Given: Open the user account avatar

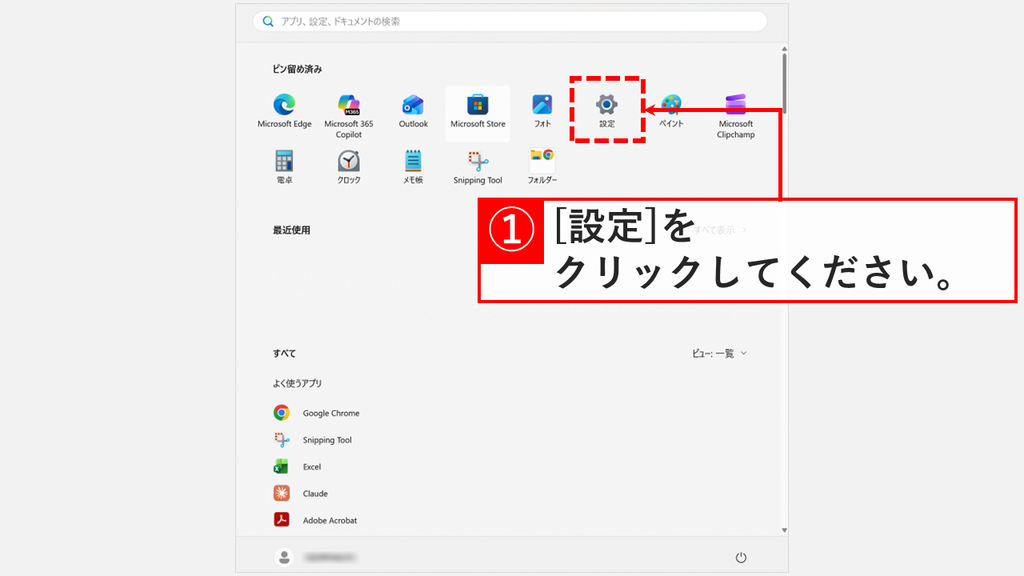Looking at the screenshot, I should (x=284, y=557).
